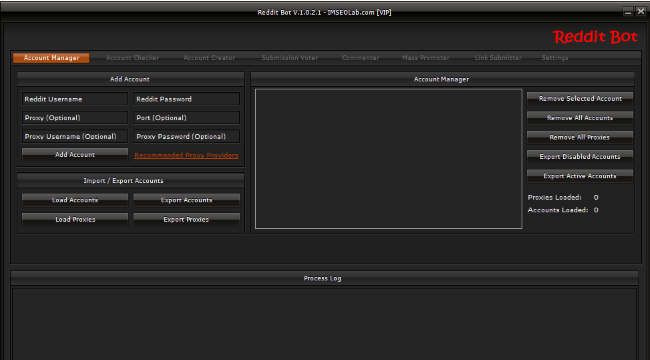Open the Recommended Proxy Providers link

point(186,155)
